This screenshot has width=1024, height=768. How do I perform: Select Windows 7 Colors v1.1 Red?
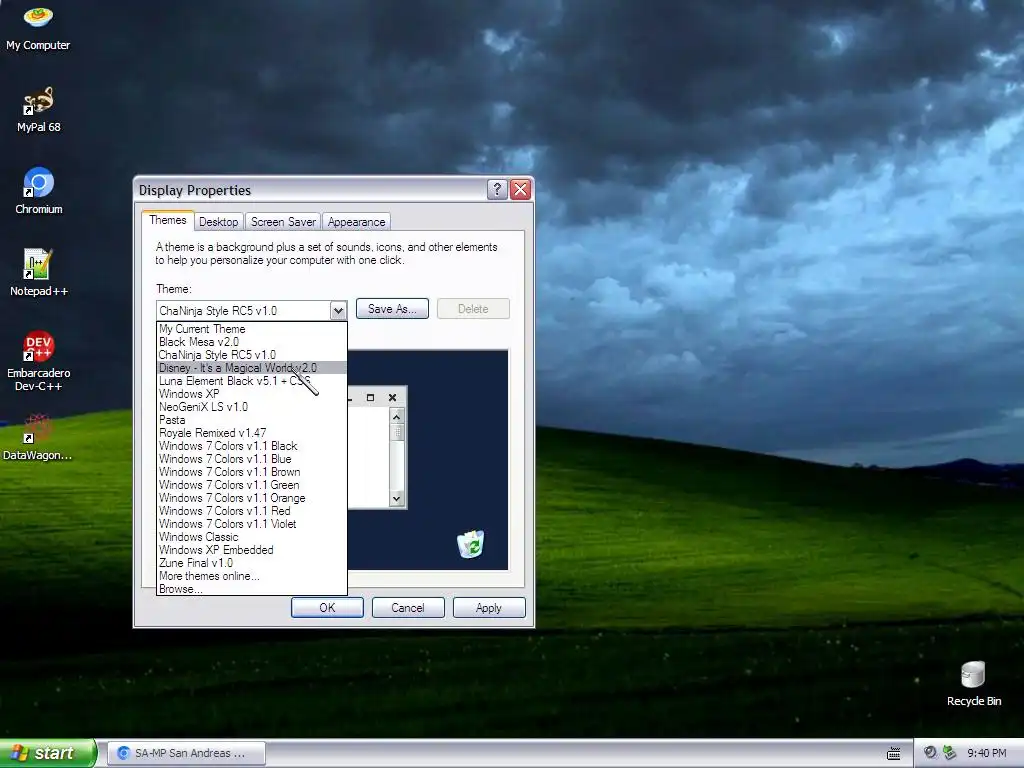click(252, 511)
